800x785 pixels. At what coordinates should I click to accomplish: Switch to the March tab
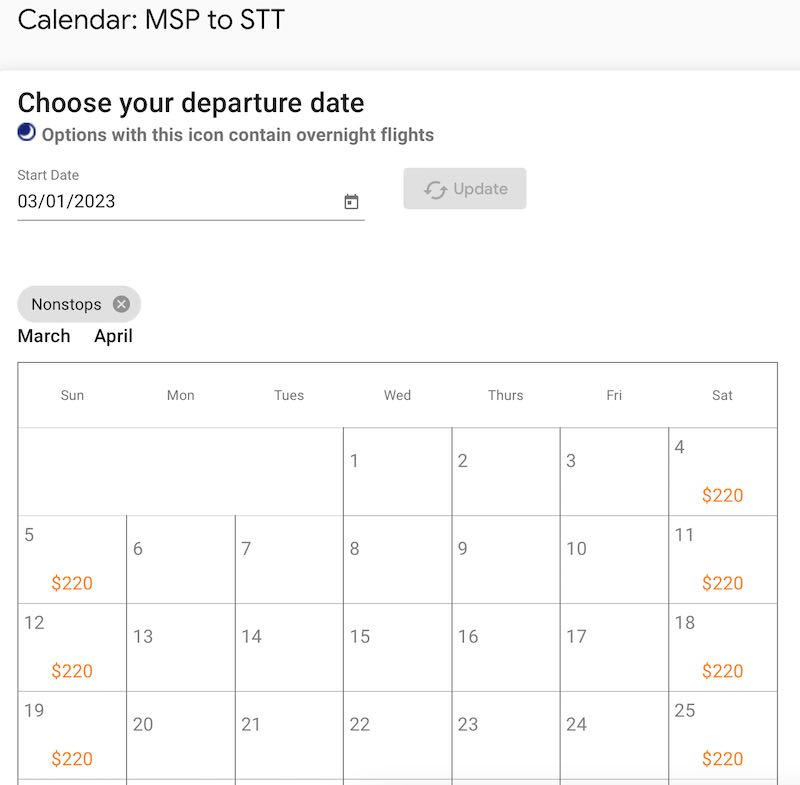point(44,336)
